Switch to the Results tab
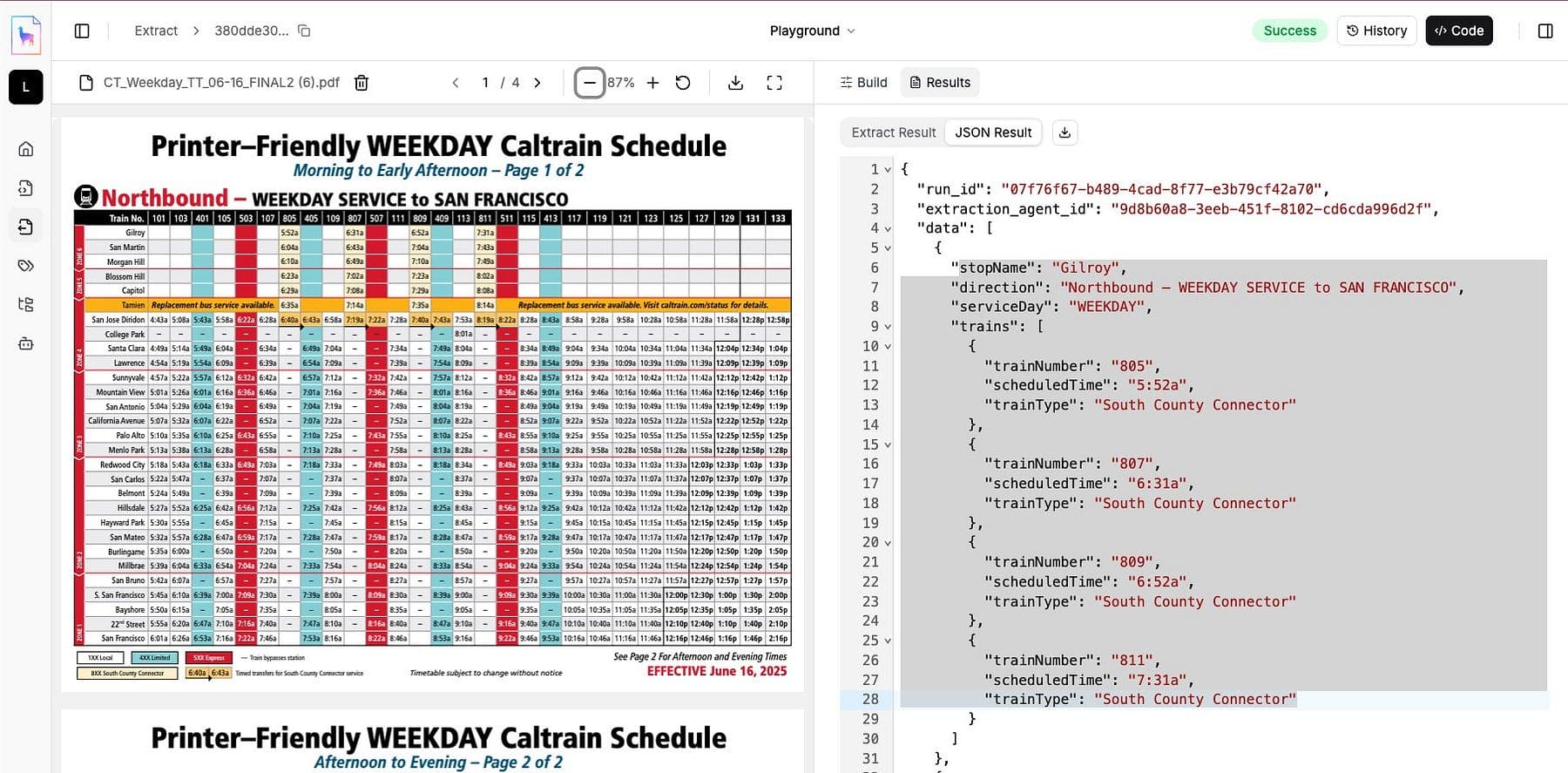 940,83
